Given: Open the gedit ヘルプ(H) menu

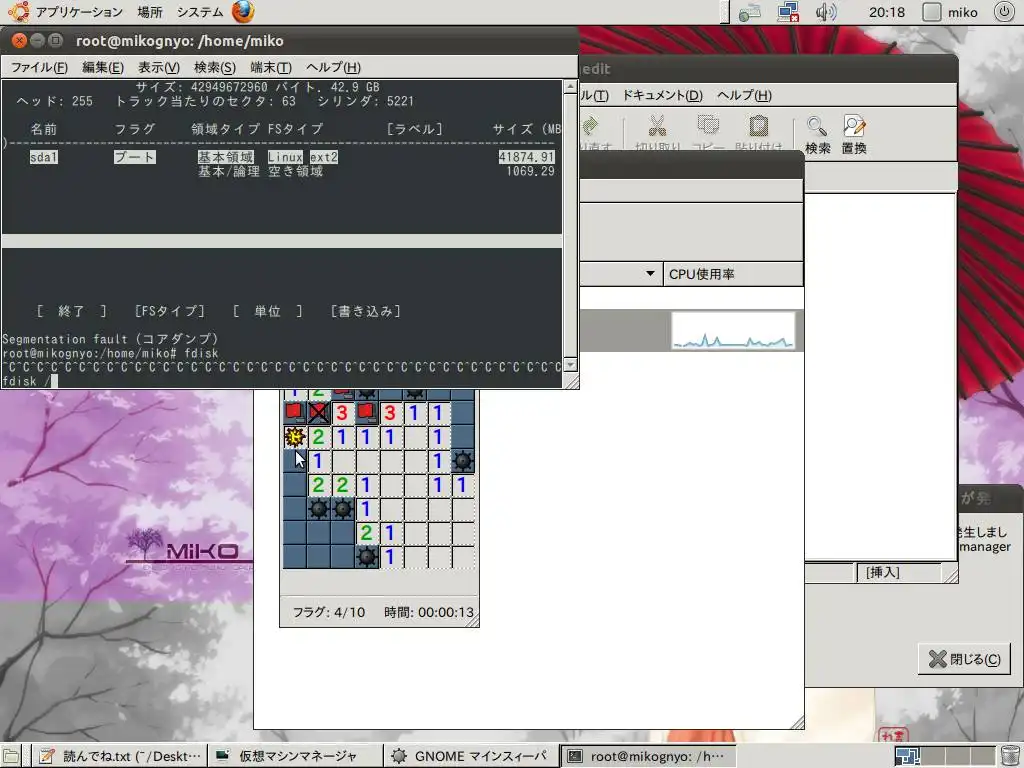Looking at the screenshot, I should [x=744, y=95].
